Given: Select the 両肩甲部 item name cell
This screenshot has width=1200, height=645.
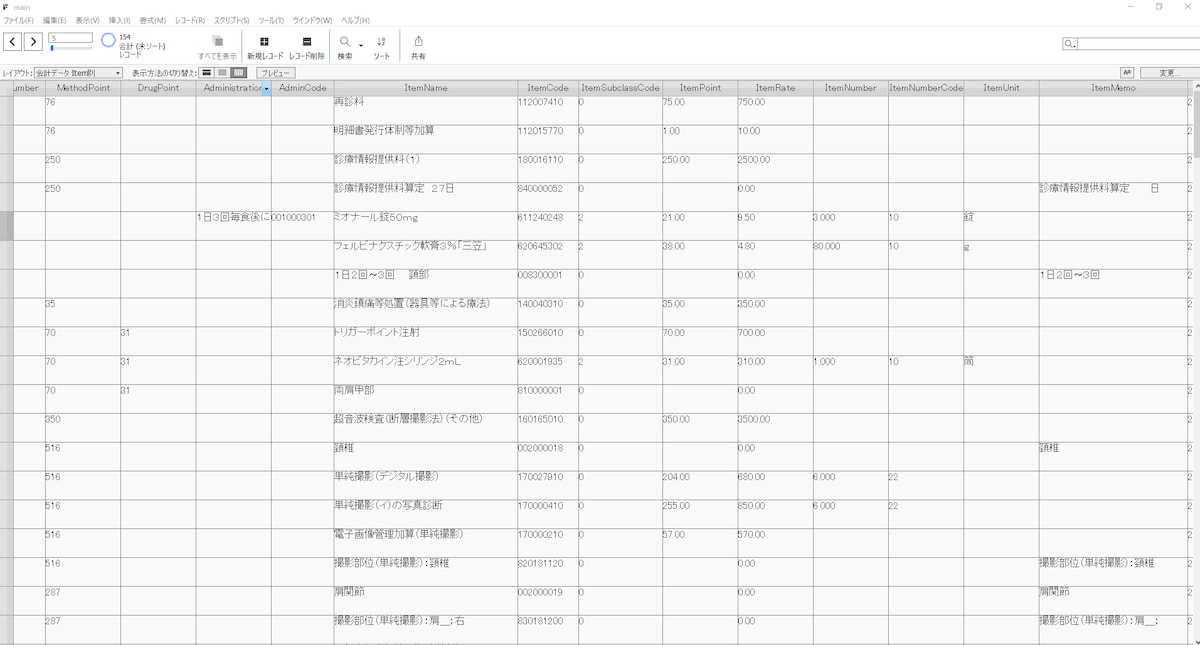Looking at the screenshot, I should pyautogui.click(x=425, y=399).
